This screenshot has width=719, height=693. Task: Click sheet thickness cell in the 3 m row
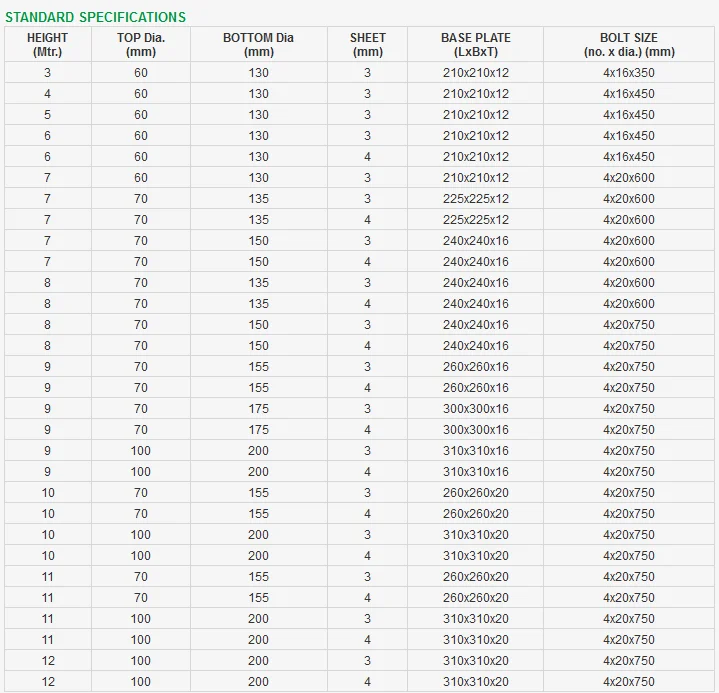(x=367, y=73)
